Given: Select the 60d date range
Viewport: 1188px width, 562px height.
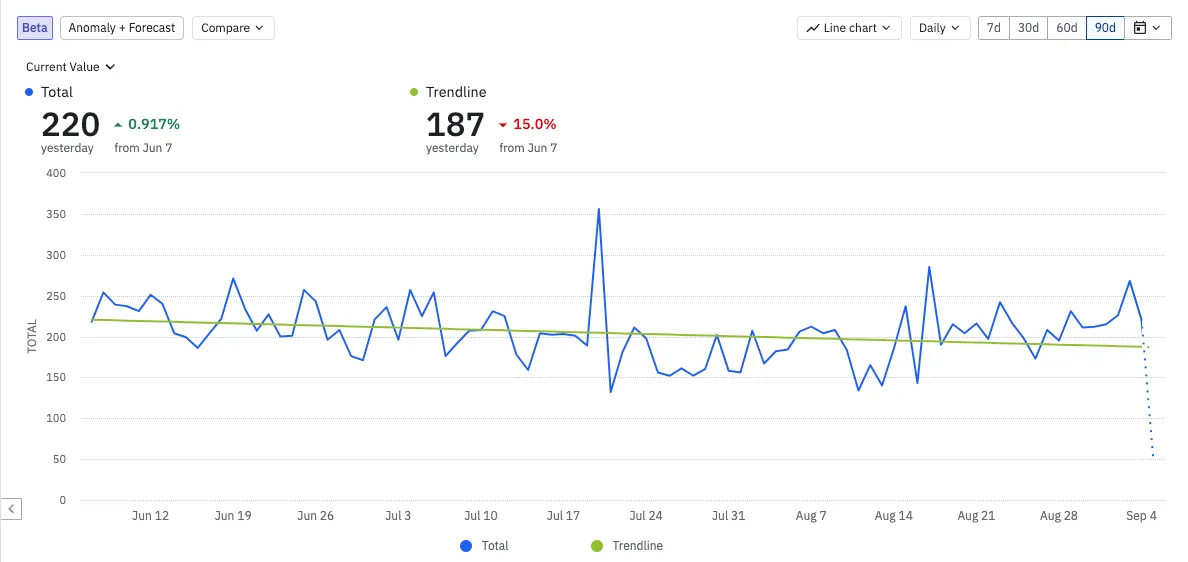Looking at the screenshot, I should (x=1067, y=28).
